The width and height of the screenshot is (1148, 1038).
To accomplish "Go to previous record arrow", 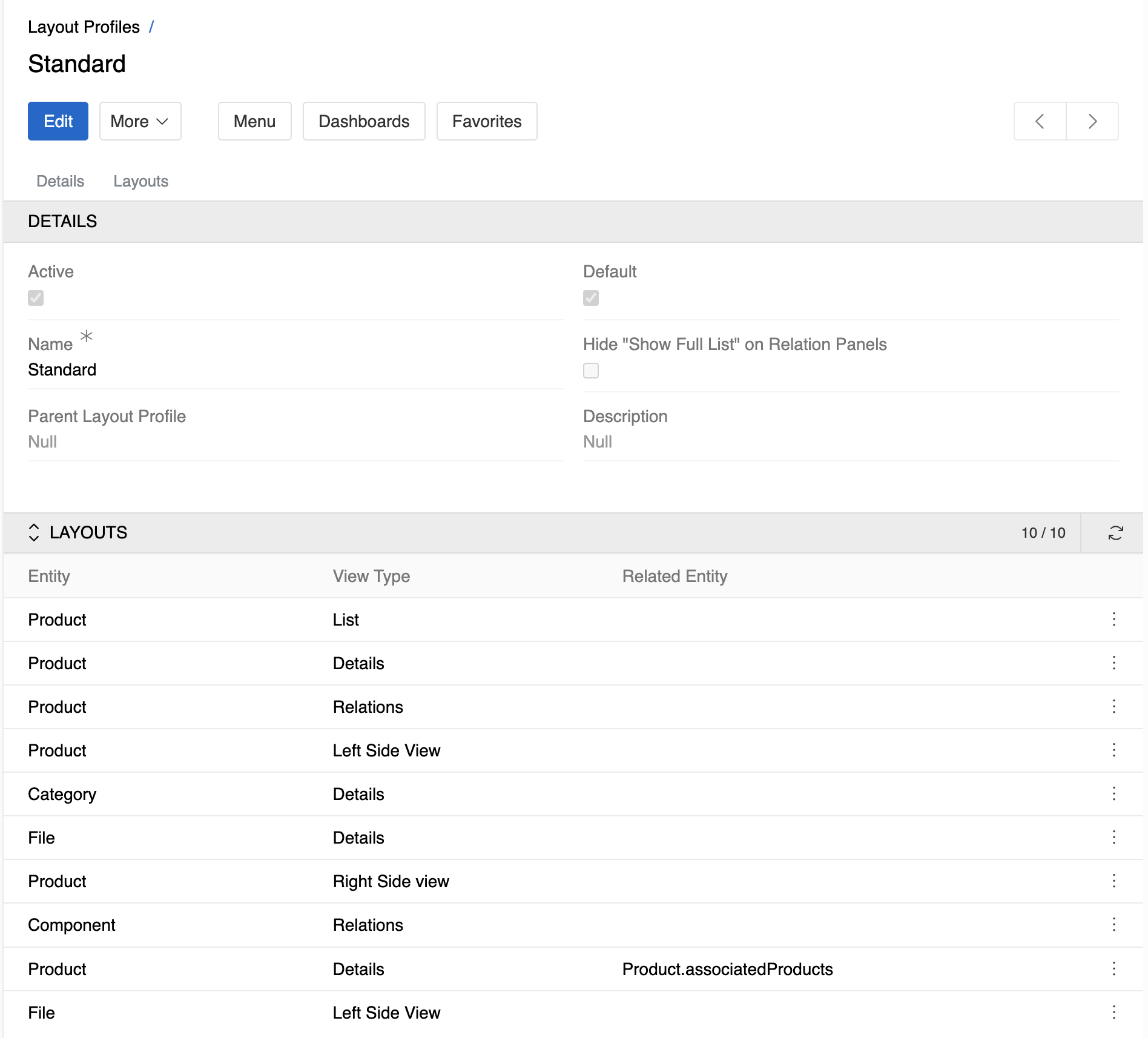I will (1040, 121).
